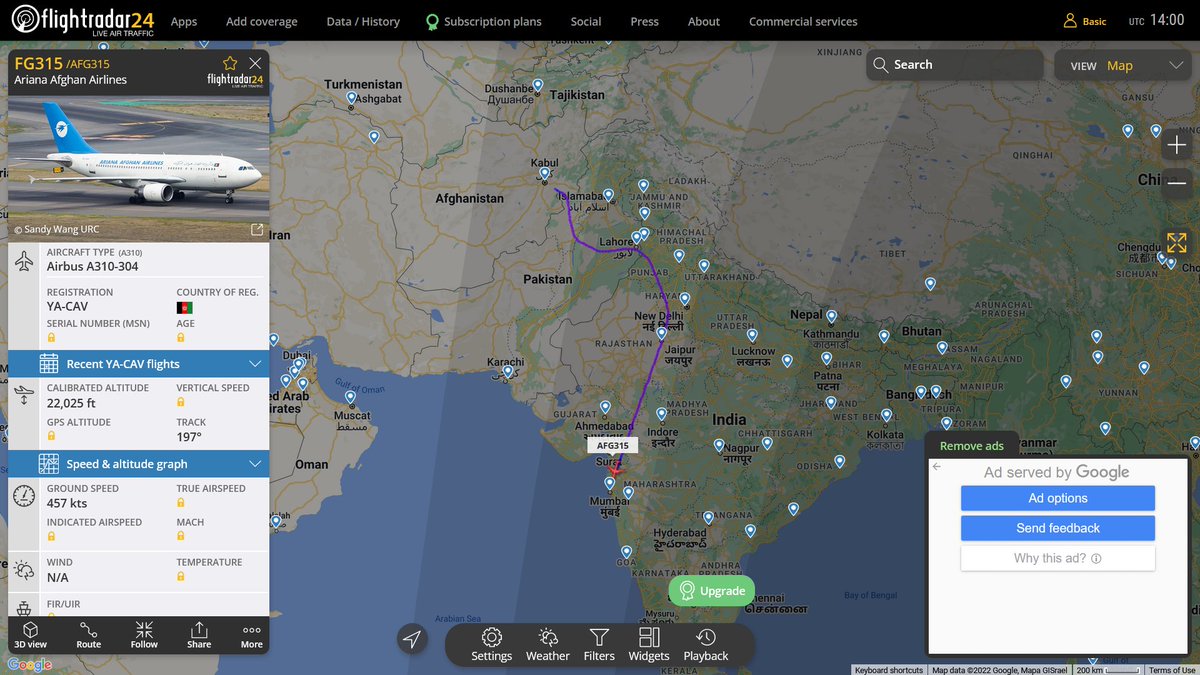Image resolution: width=1200 pixels, height=675 pixels.
Task: Expand Recent YA-CAV flights section
Action: (x=138, y=364)
